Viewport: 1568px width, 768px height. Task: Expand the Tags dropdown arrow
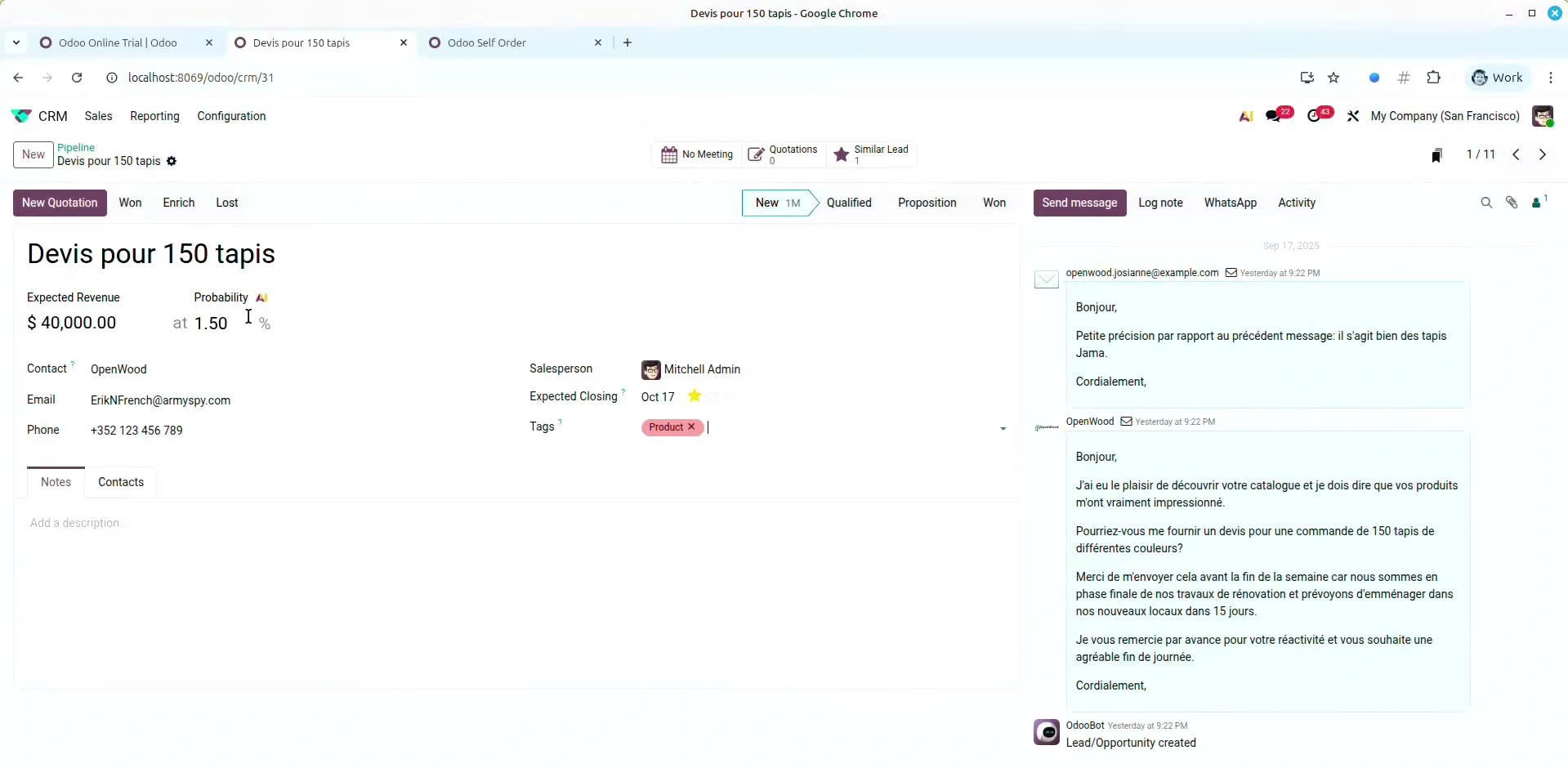[x=1003, y=428]
